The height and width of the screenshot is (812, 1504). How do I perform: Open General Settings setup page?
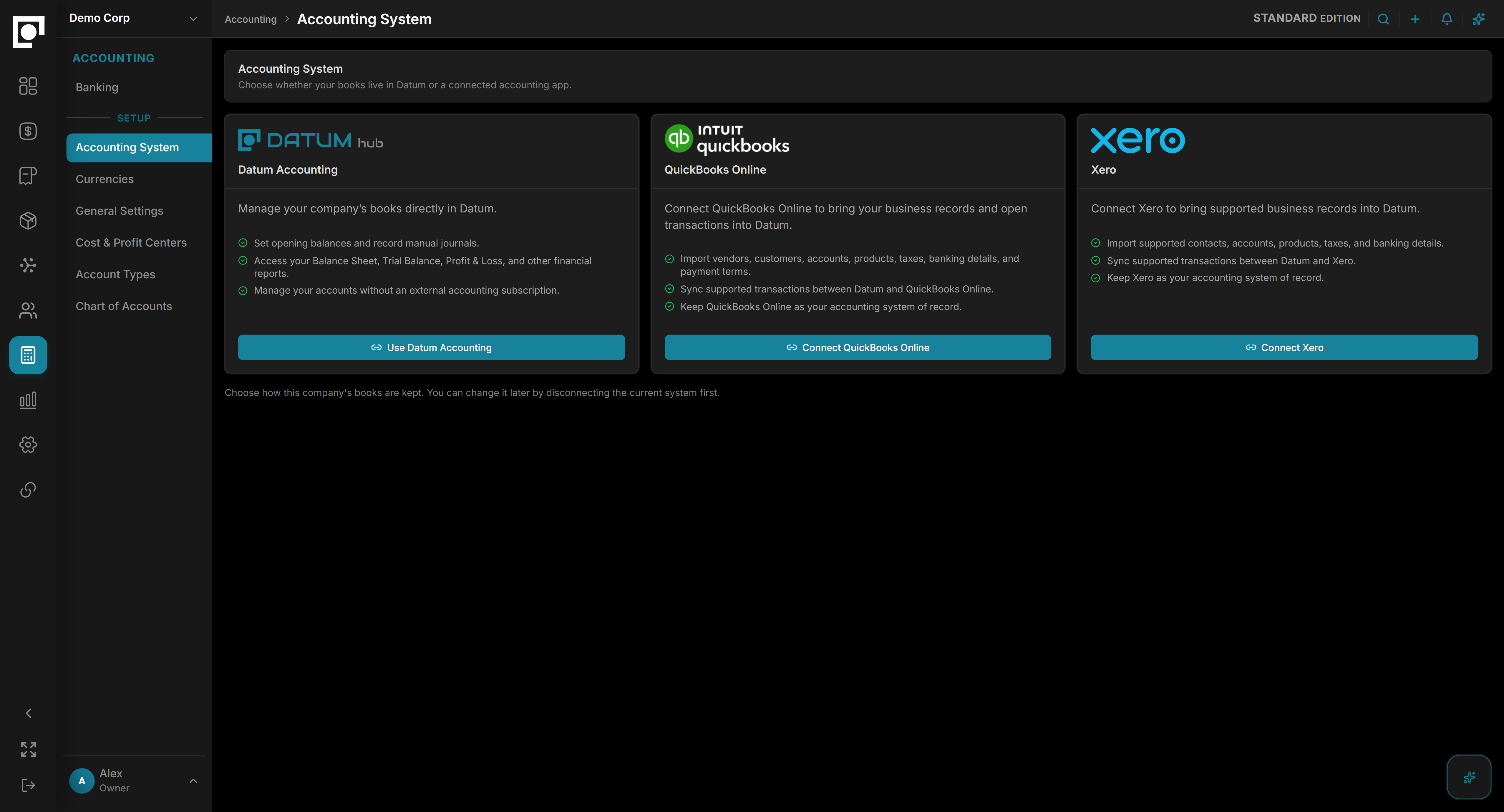119,211
